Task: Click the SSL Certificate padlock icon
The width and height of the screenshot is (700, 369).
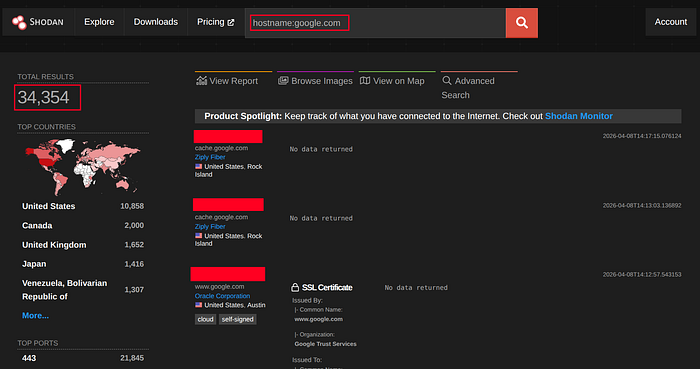Action: pos(295,287)
